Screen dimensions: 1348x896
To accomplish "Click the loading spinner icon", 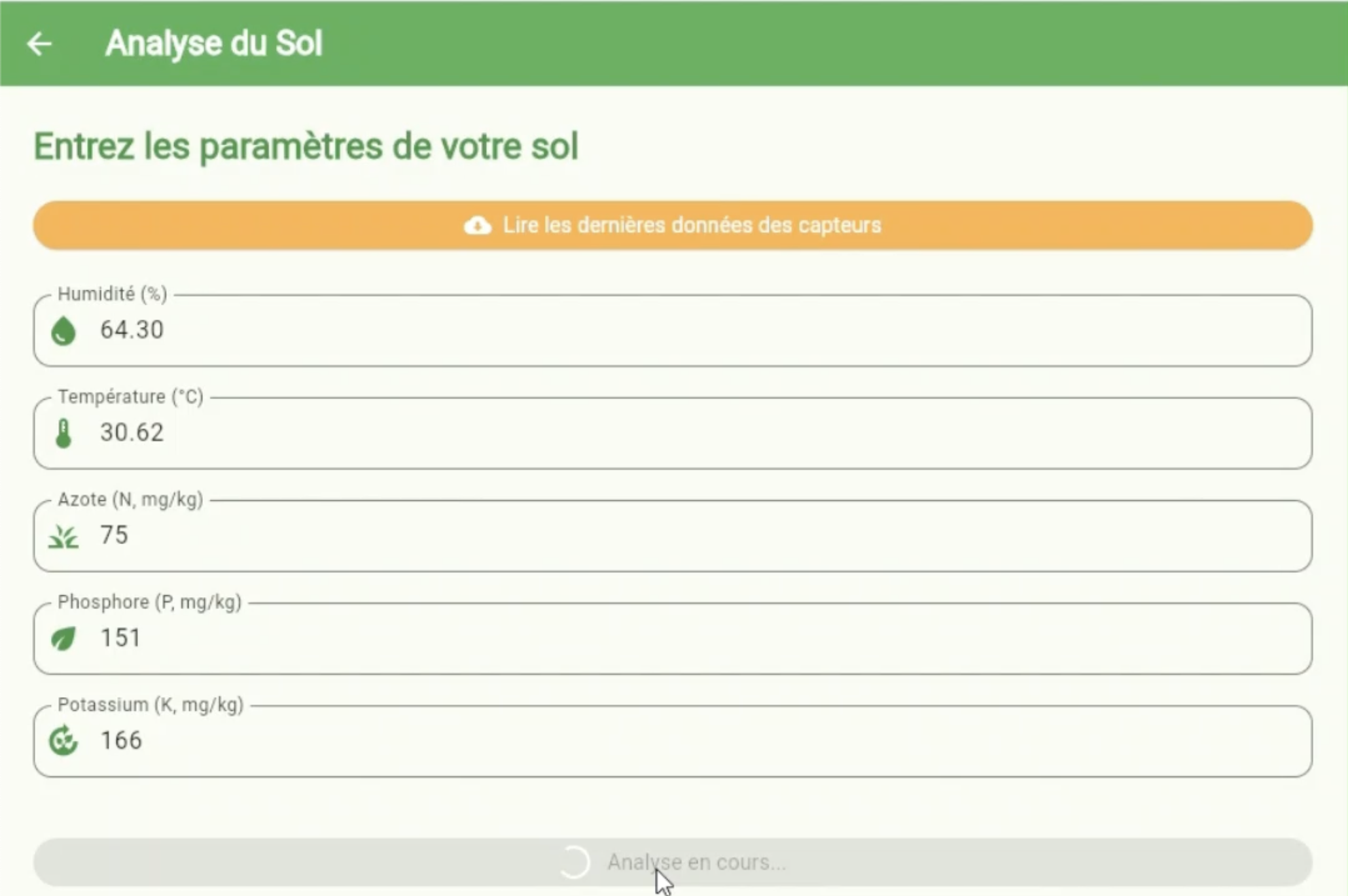I will 575,862.
